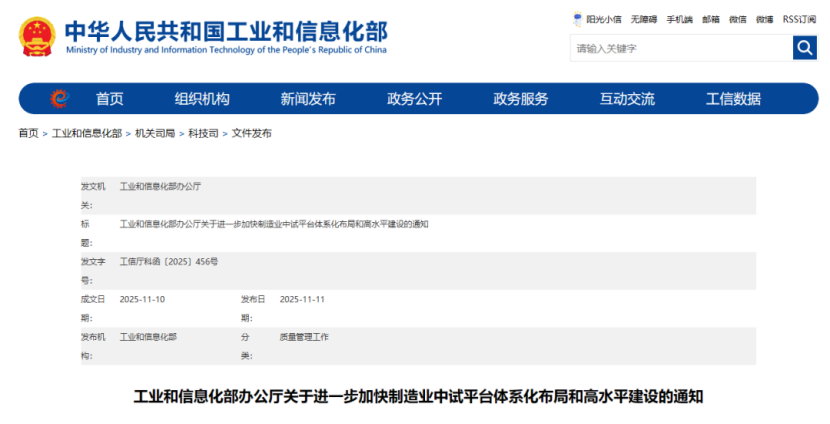
Task: Open 政务服务 from the main menu
Action: 520,99
